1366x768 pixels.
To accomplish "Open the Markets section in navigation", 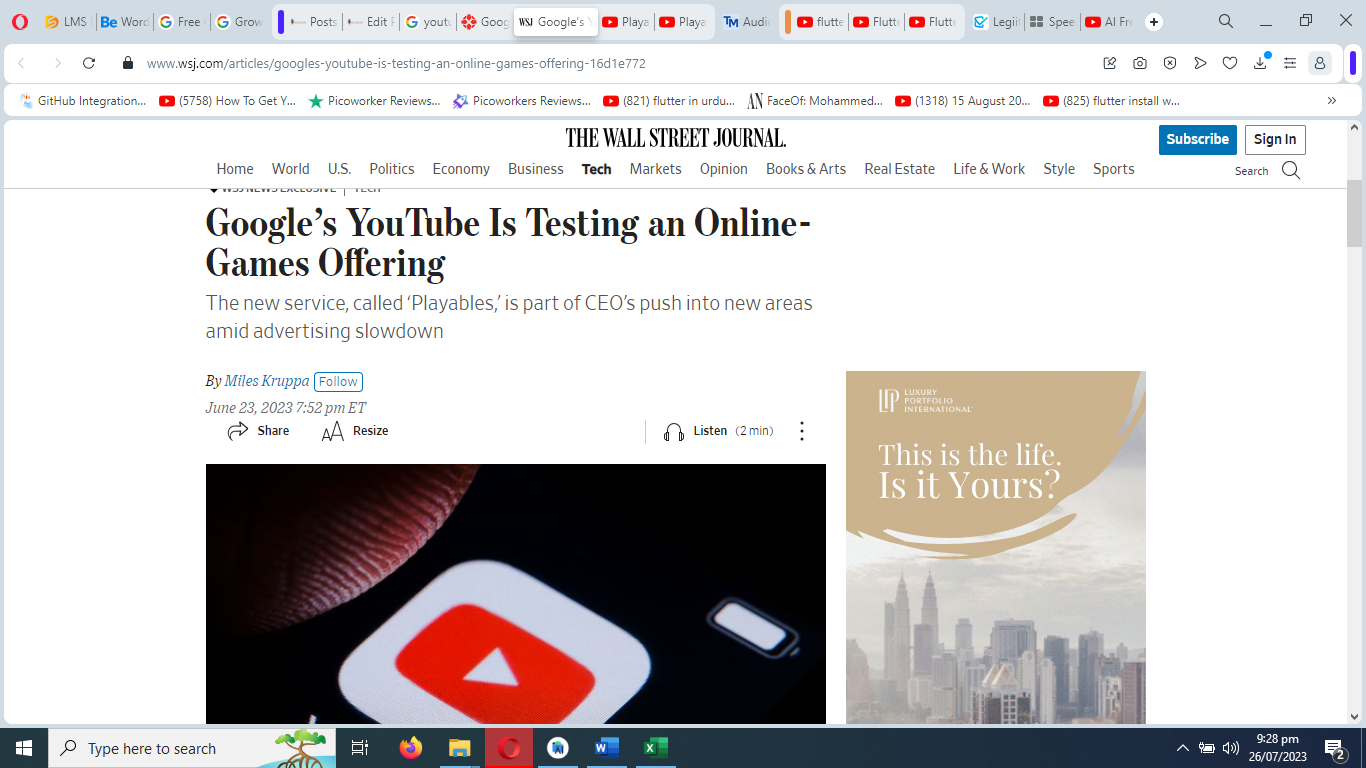I will coord(655,169).
